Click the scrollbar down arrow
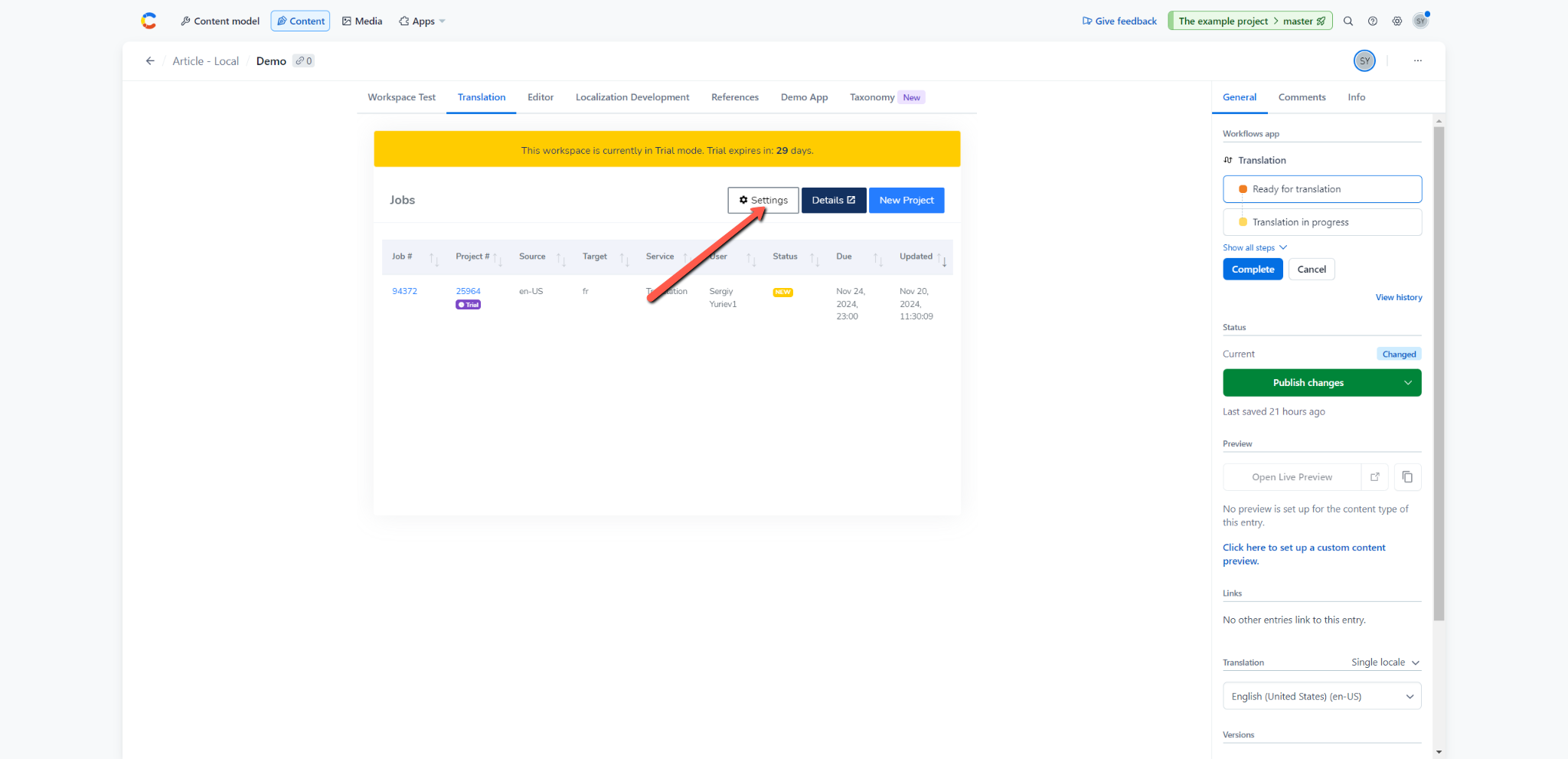 coord(1439,752)
